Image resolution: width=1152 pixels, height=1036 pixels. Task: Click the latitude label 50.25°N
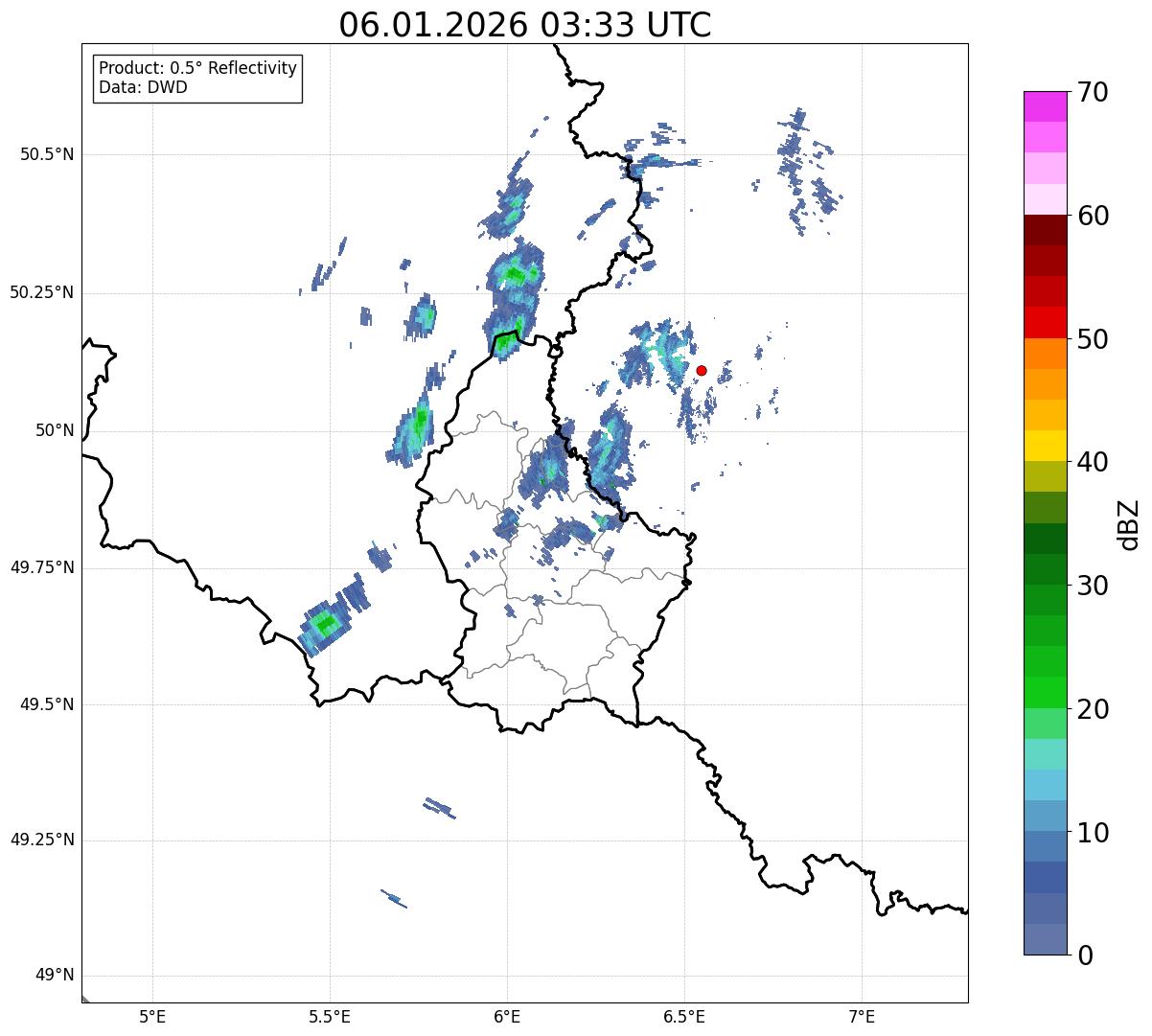[41, 292]
